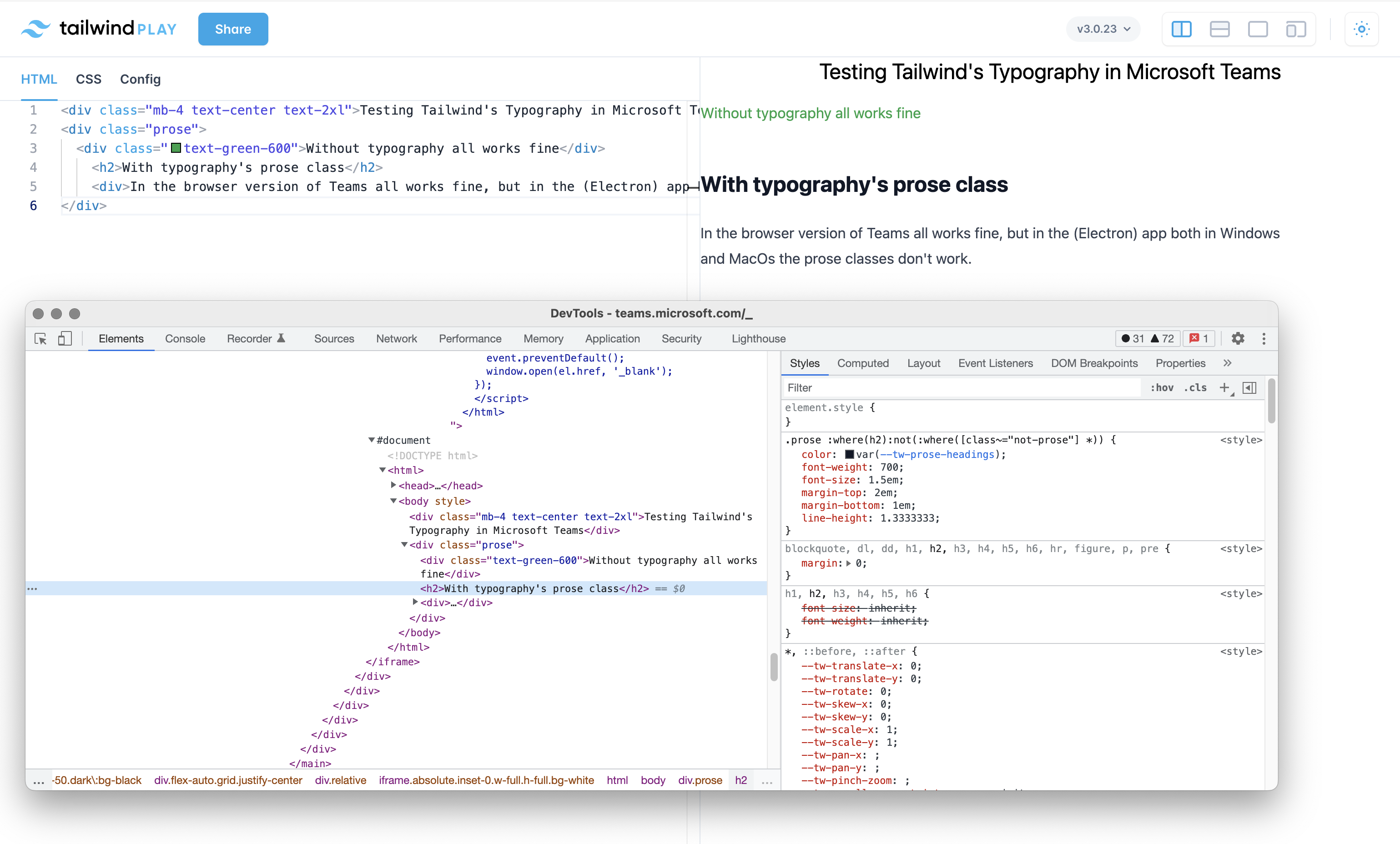Toggle the DevTools device toolbar icon
This screenshot has width=1400, height=844.
[x=65, y=338]
